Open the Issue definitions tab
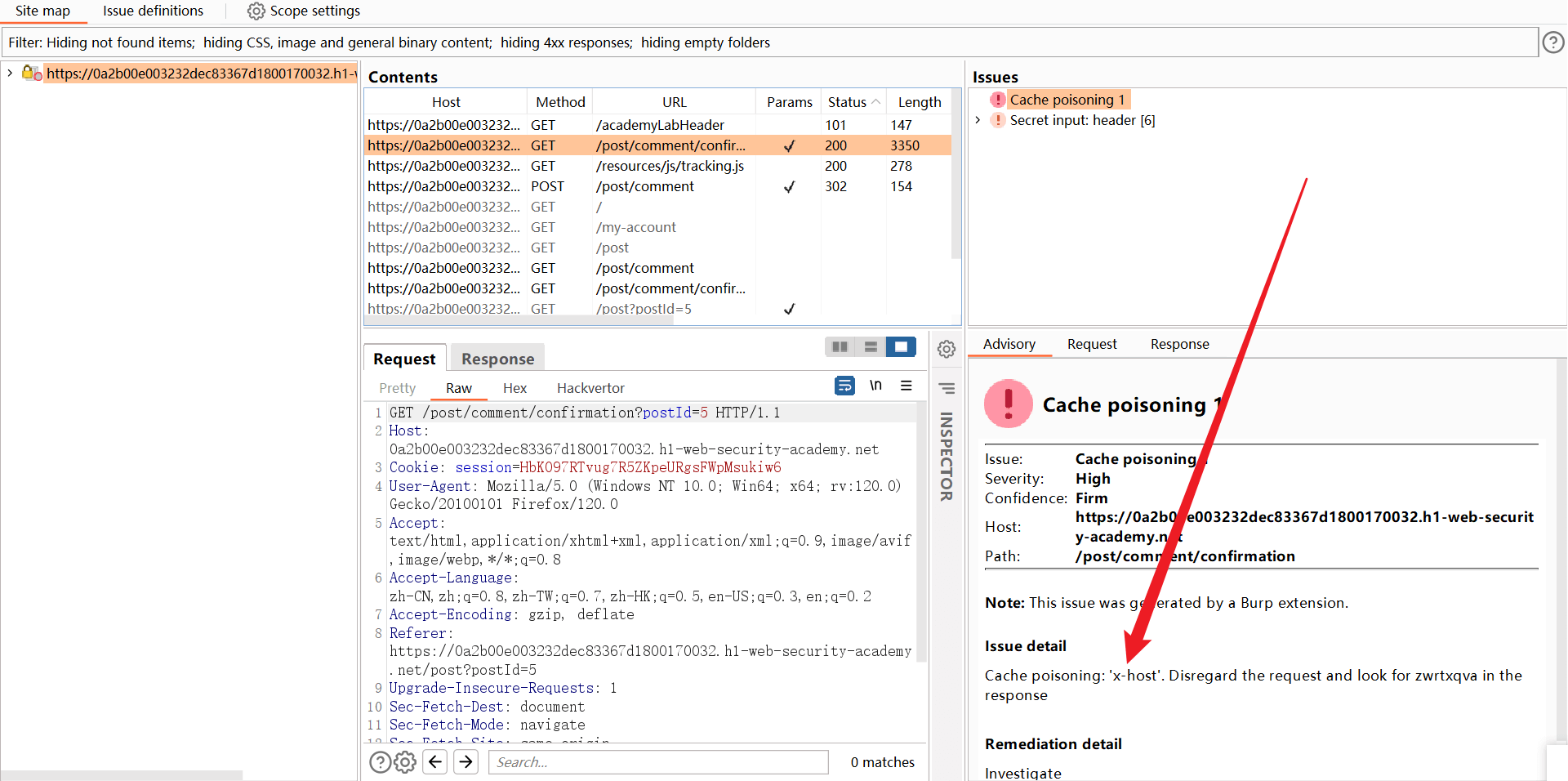 (153, 11)
